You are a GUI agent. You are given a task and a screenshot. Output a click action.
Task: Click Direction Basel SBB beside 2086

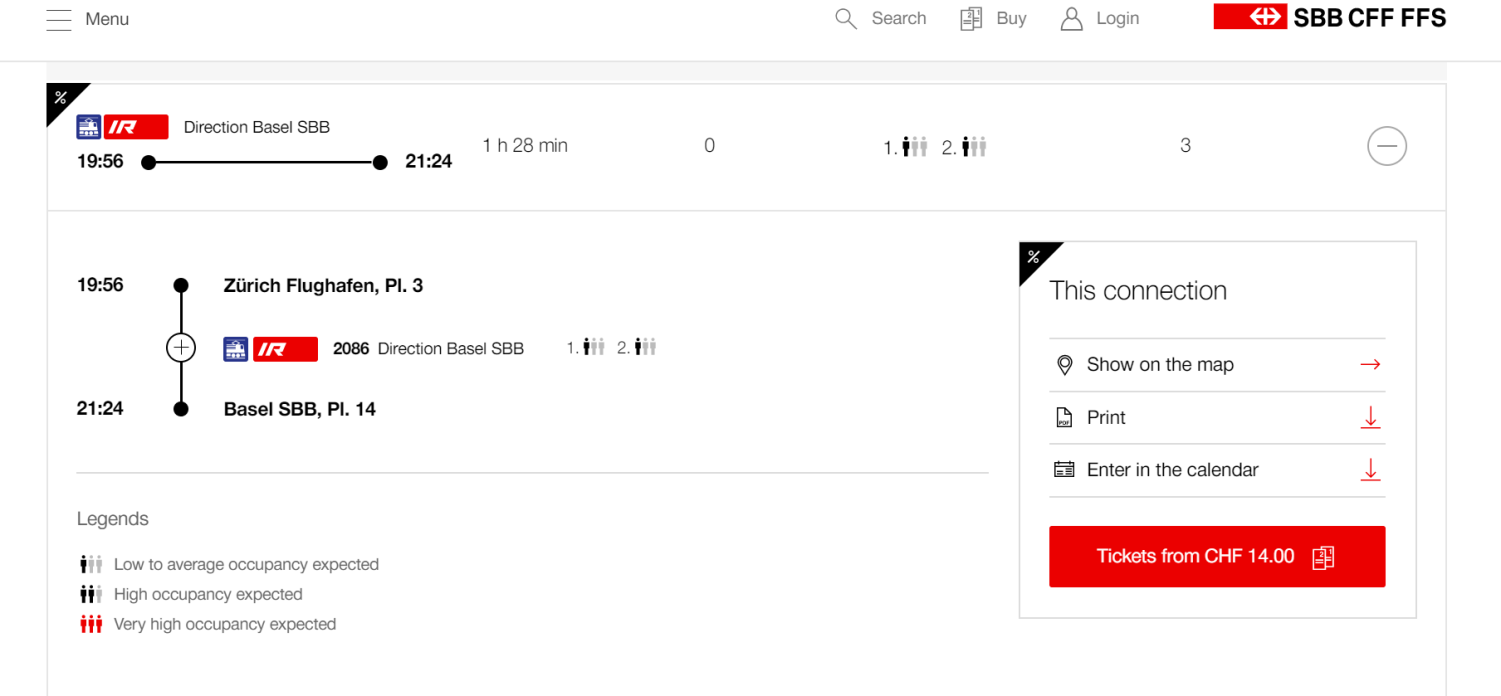(x=451, y=349)
